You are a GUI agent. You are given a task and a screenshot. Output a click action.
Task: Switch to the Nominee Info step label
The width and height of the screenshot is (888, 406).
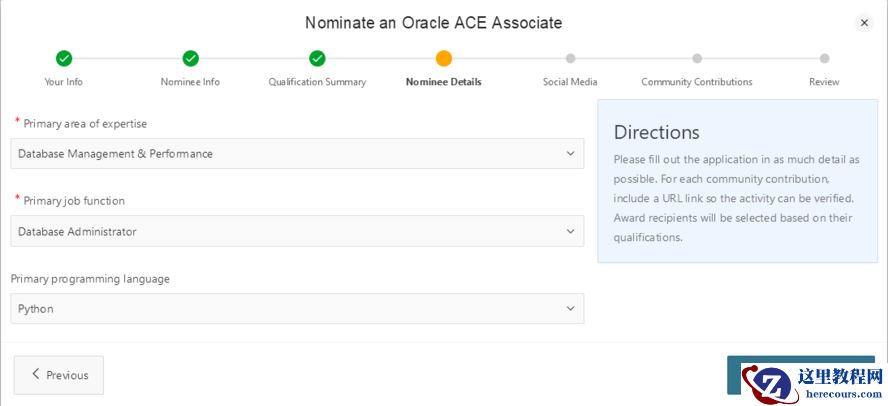pos(190,82)
